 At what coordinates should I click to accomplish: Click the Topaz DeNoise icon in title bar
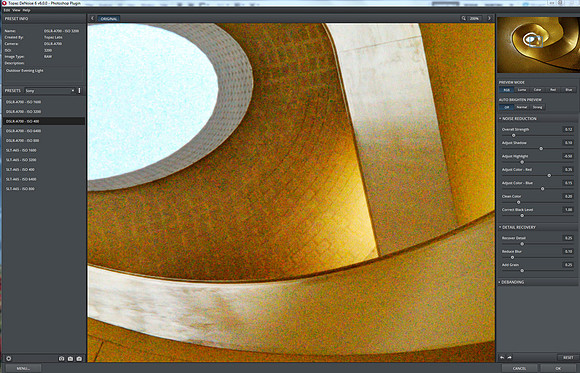(4, 3)
